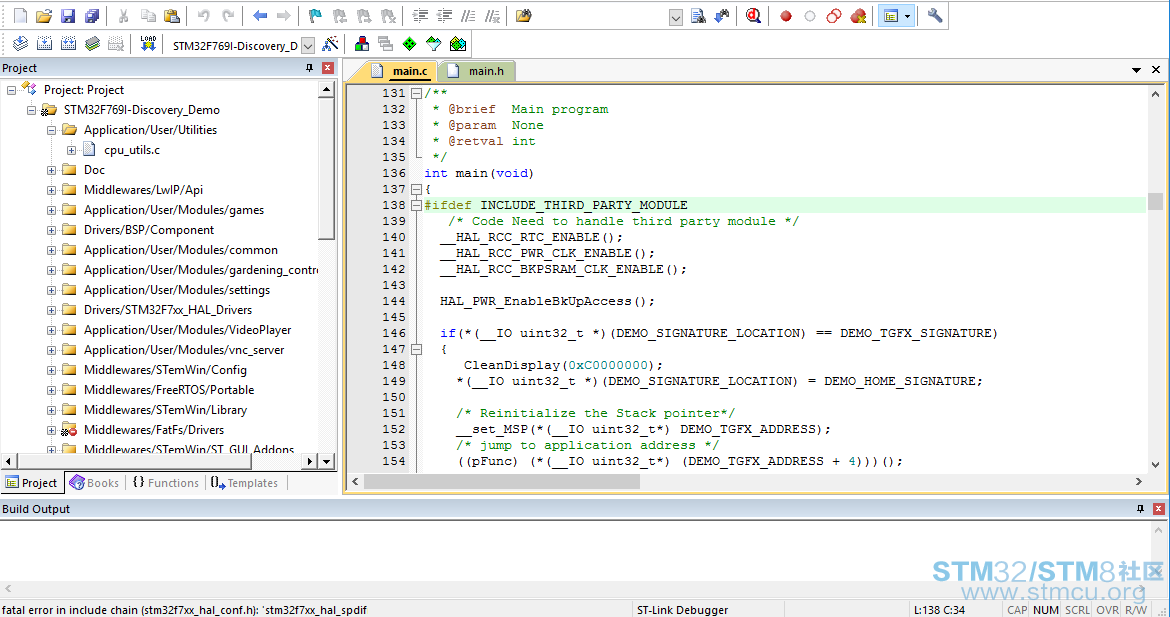Switch to the main.h tab
The image size is (1170, 617).
[477, 71]
